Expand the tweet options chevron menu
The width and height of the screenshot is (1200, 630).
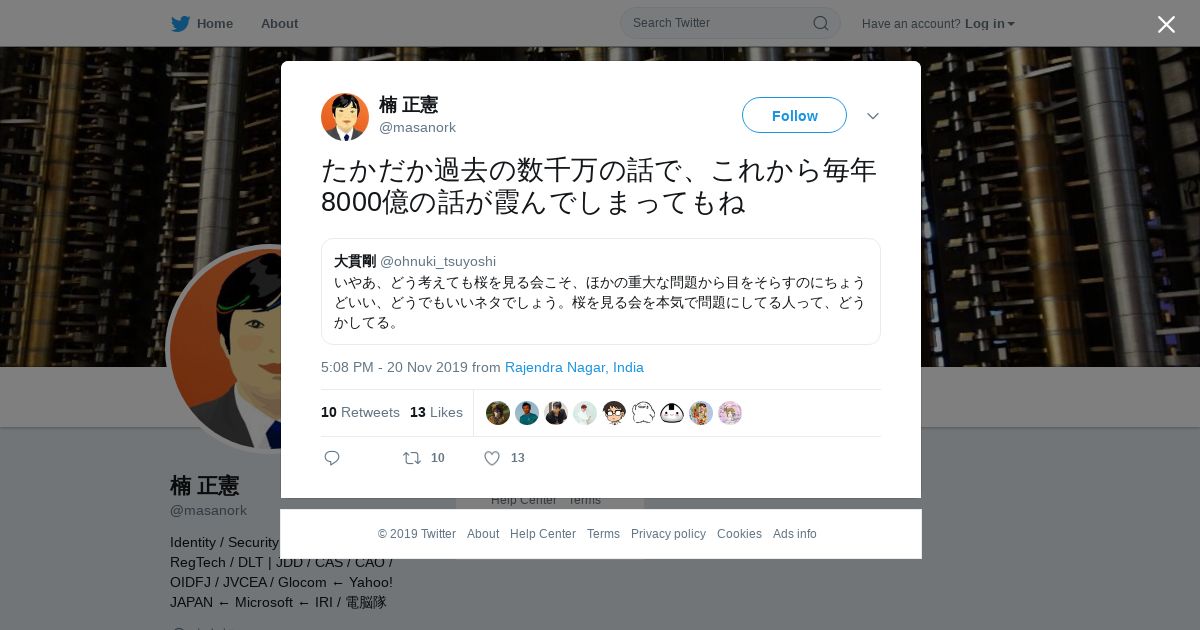(x=873, y=116)
